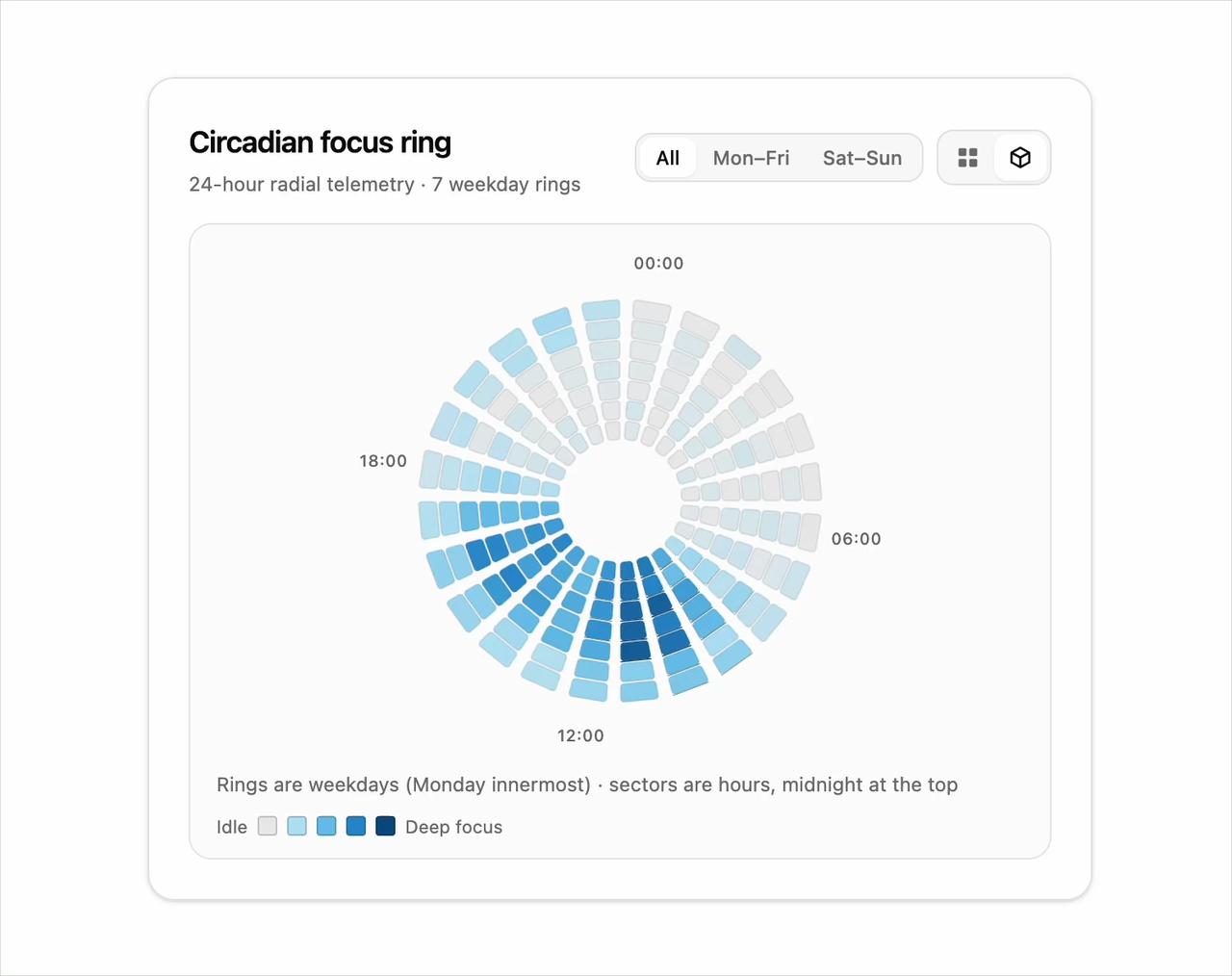
Task: Click the lightest blue legend swatch
Action: [x=297, y=826]
